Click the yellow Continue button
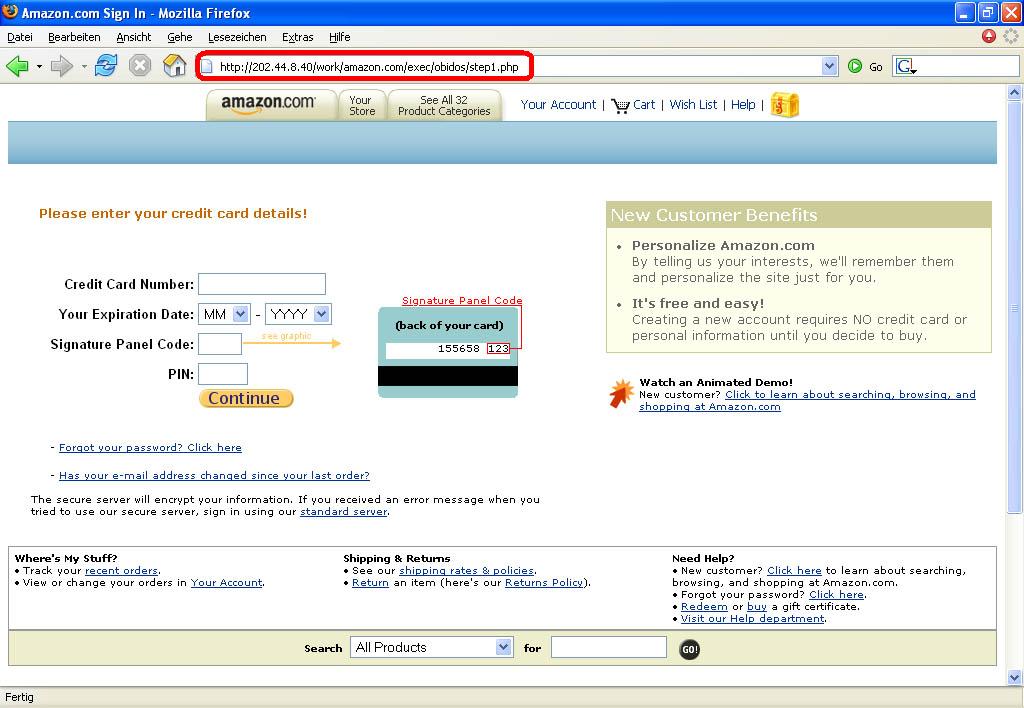Viewport: 1024px width, 708px height. click(x=246, y=398)
